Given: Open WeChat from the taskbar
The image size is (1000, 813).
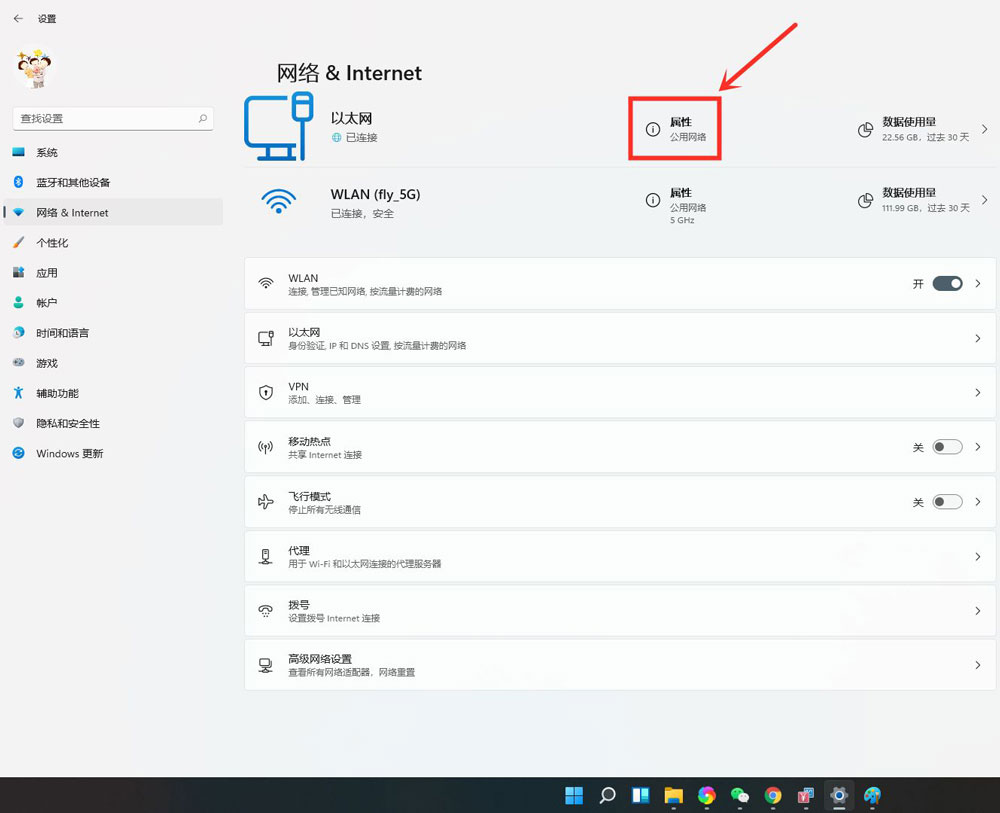Looking at the screenshot, I should (x=740, y=795).
